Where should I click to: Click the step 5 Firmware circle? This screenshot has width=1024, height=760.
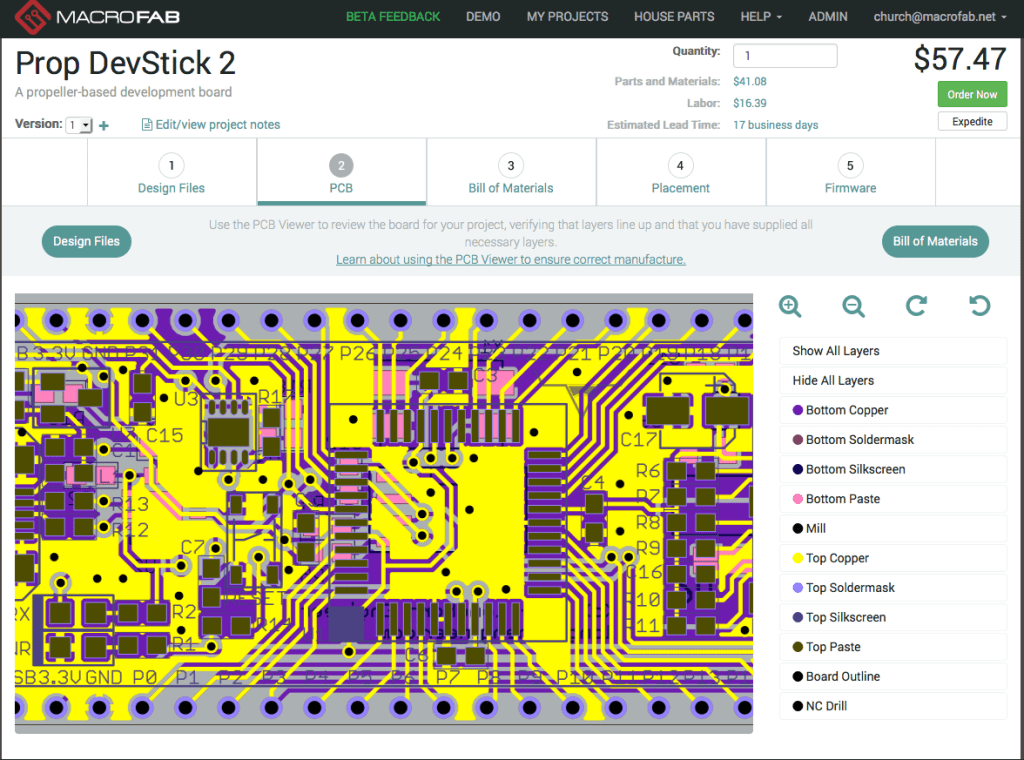[x=850, y=166]
